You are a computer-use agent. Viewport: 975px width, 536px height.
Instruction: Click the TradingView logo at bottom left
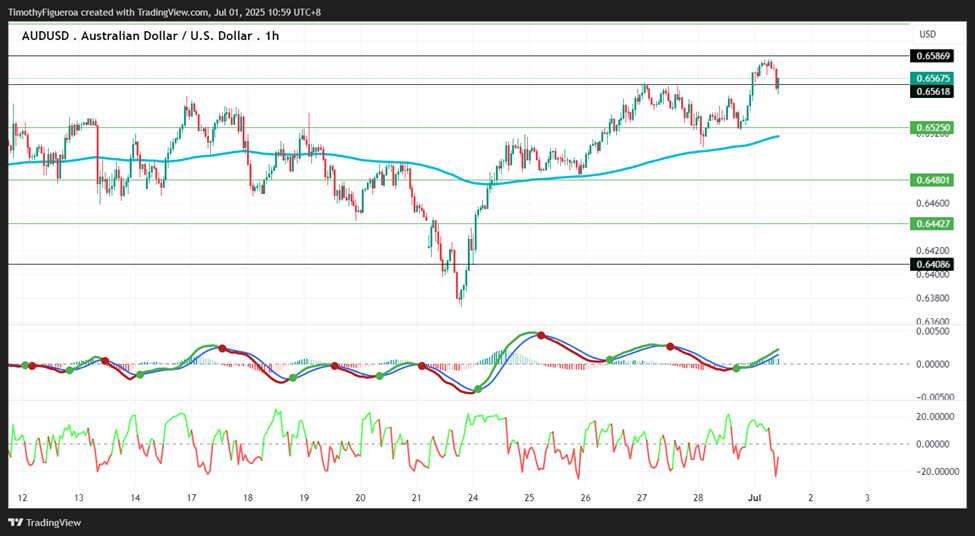44,523
